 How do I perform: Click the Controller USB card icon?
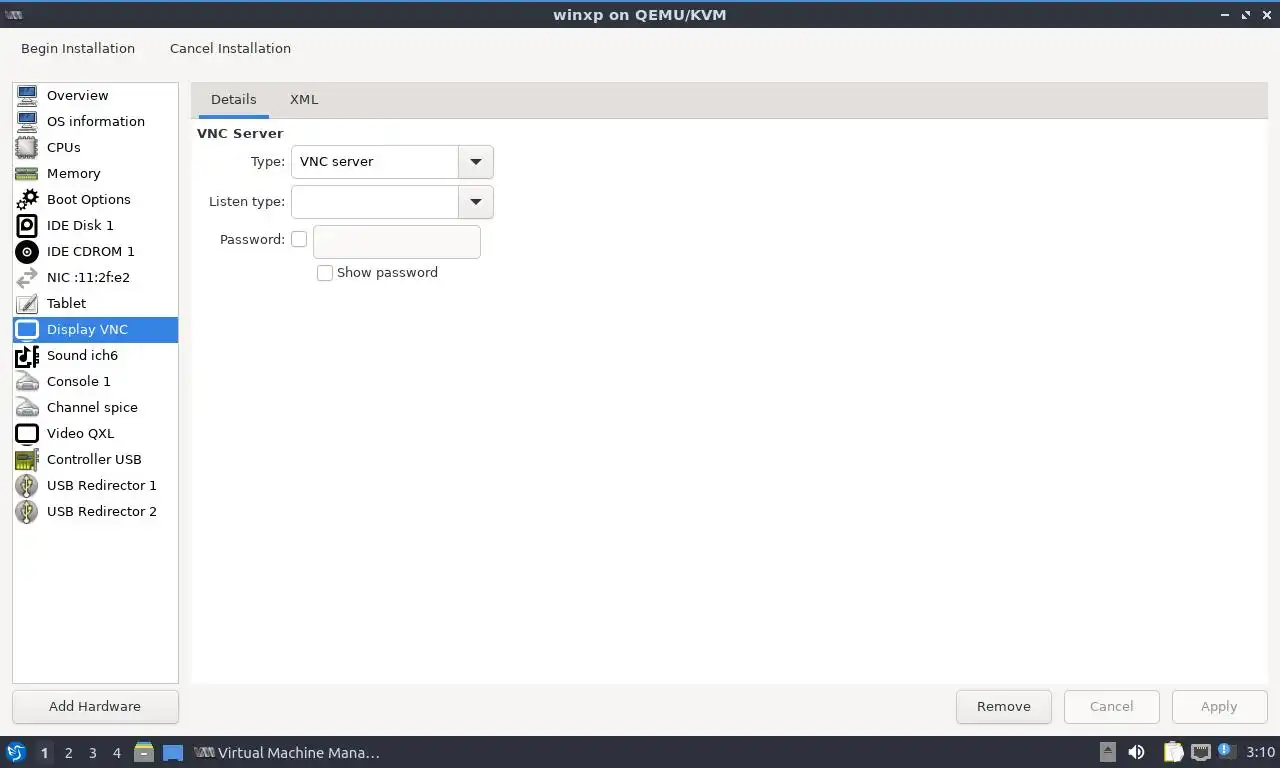27,459
